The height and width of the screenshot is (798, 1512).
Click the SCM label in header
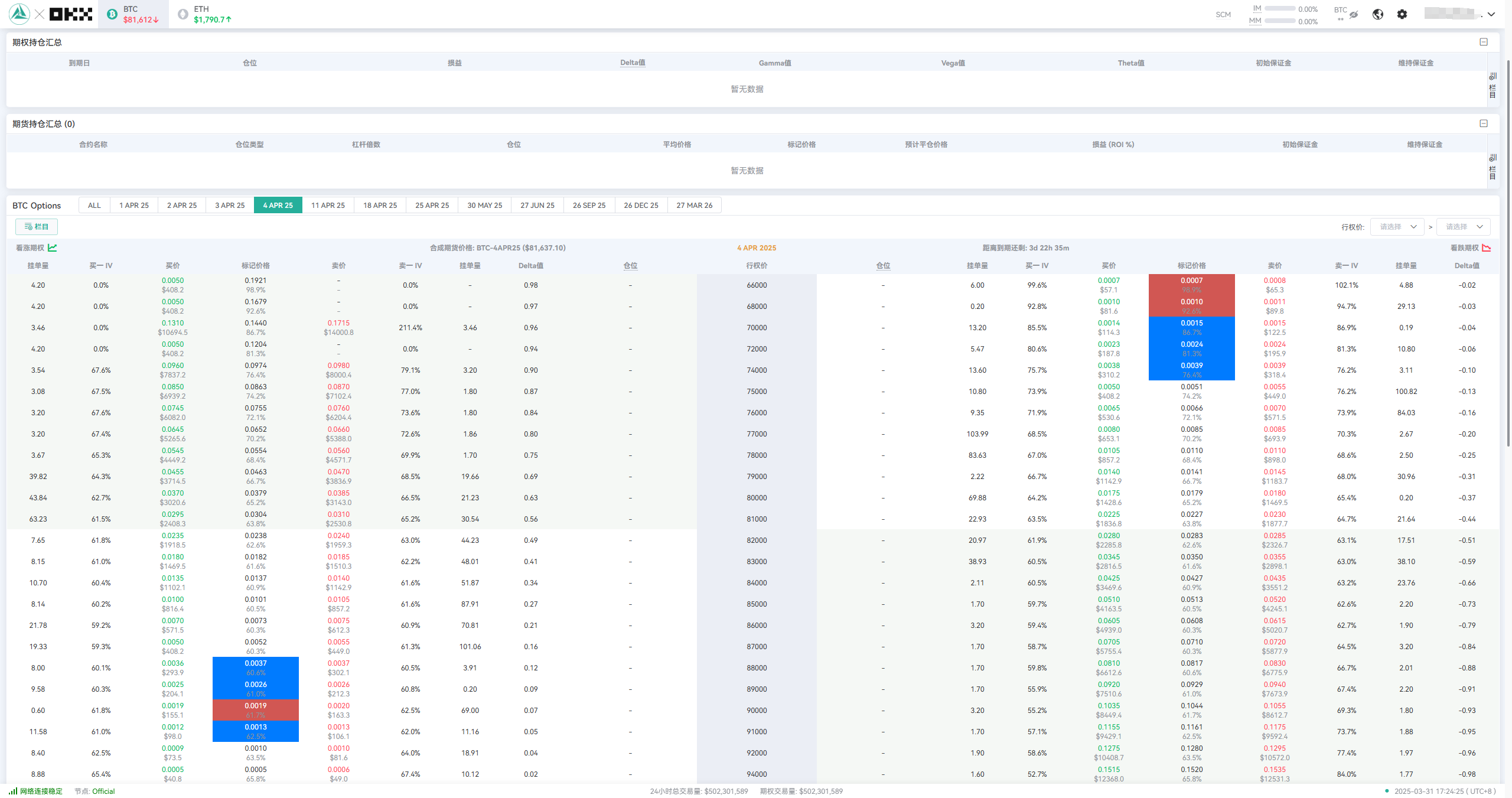click(1223, 15)
